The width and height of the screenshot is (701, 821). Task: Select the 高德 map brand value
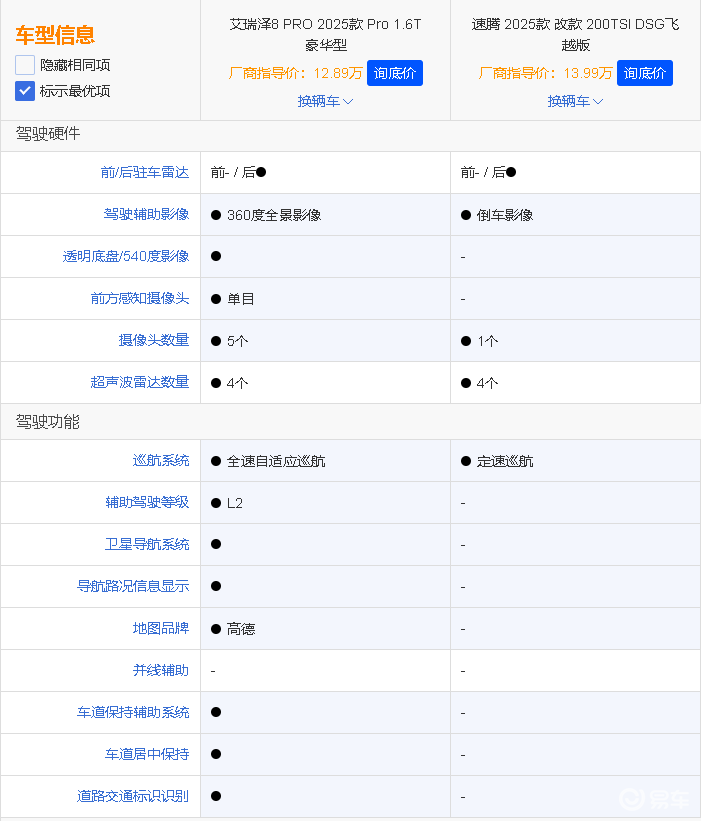point(241,629)
